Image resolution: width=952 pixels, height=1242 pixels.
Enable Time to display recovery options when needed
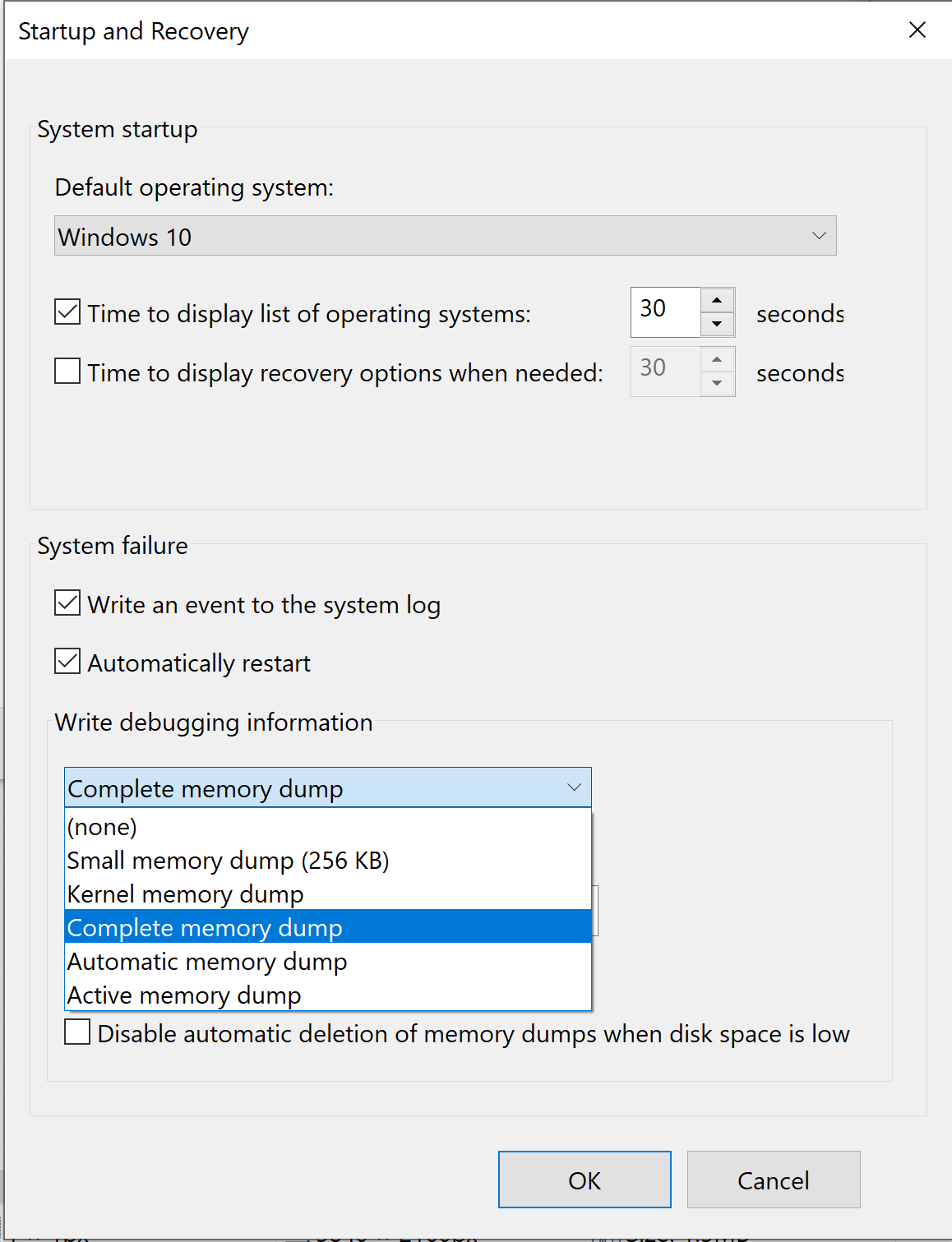coord(67,372)
